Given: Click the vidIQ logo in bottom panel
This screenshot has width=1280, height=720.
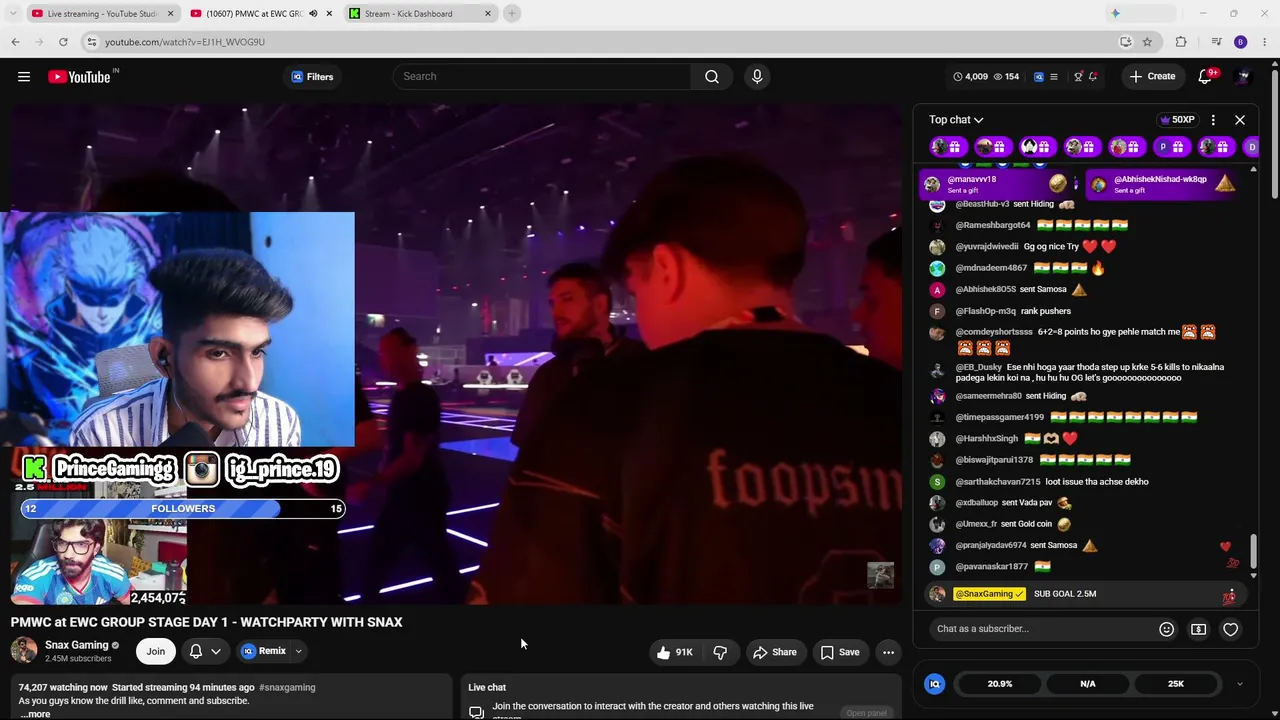Looking at the screenshot, I should [935, 684].
